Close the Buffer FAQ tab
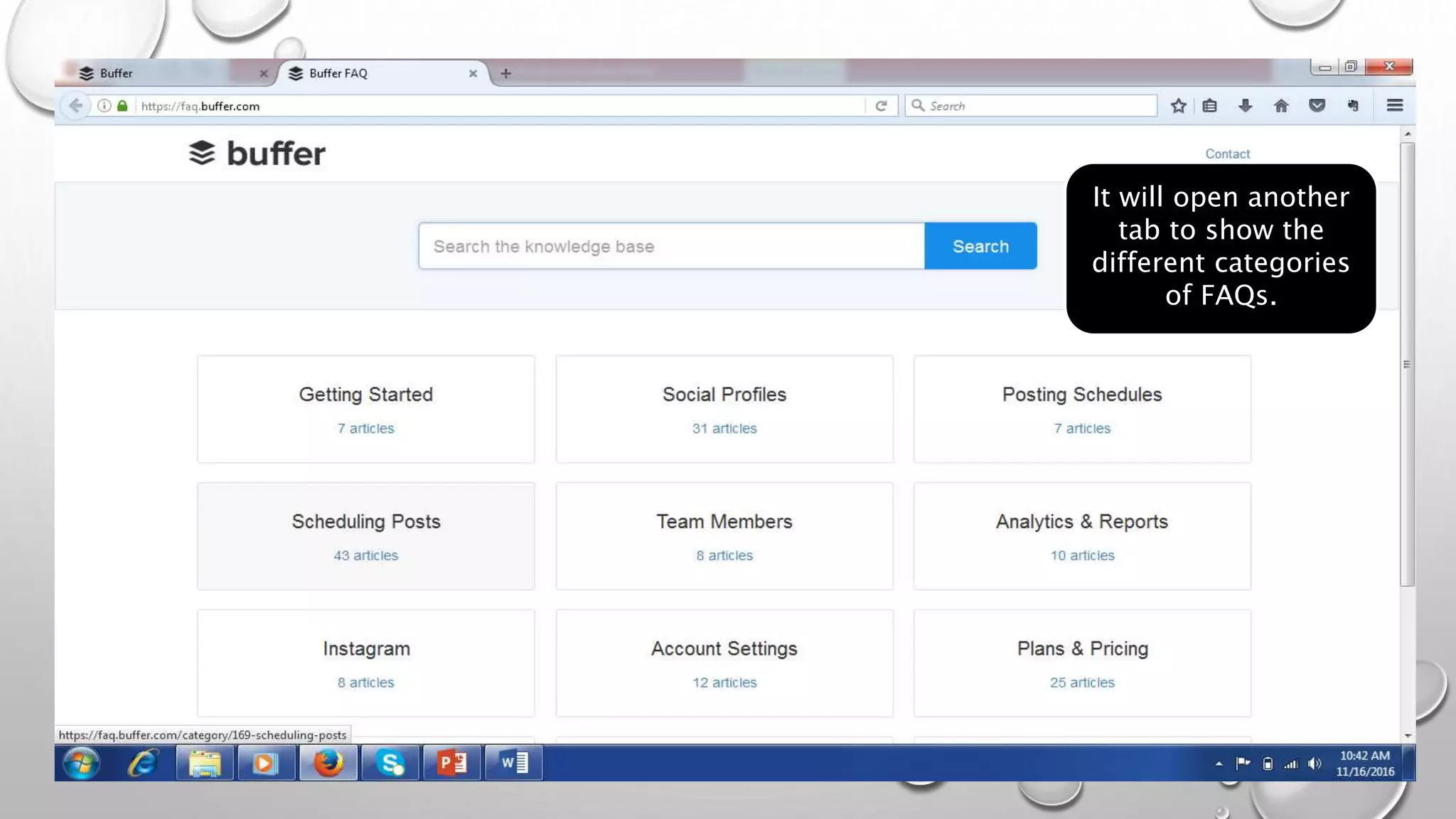The image size is (1456, 819). [473, 73]
